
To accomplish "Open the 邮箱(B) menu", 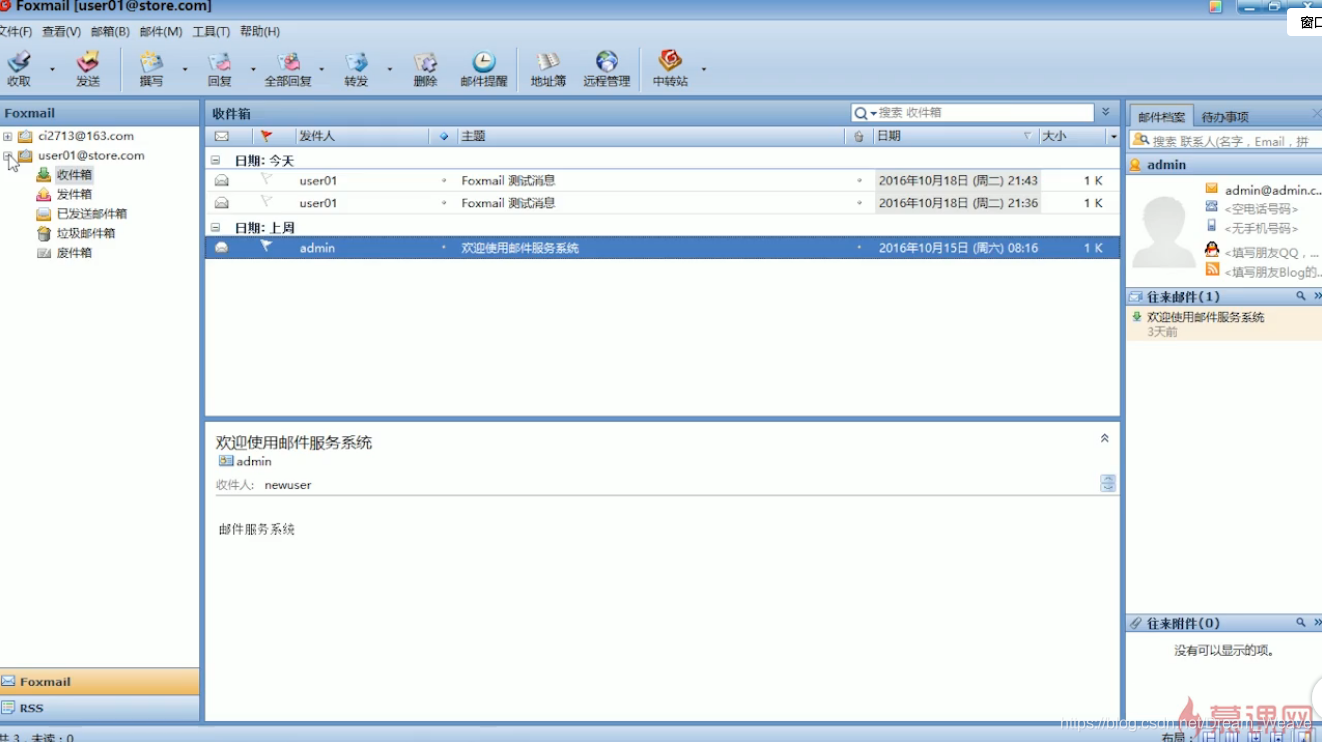I will click(110, 31).
